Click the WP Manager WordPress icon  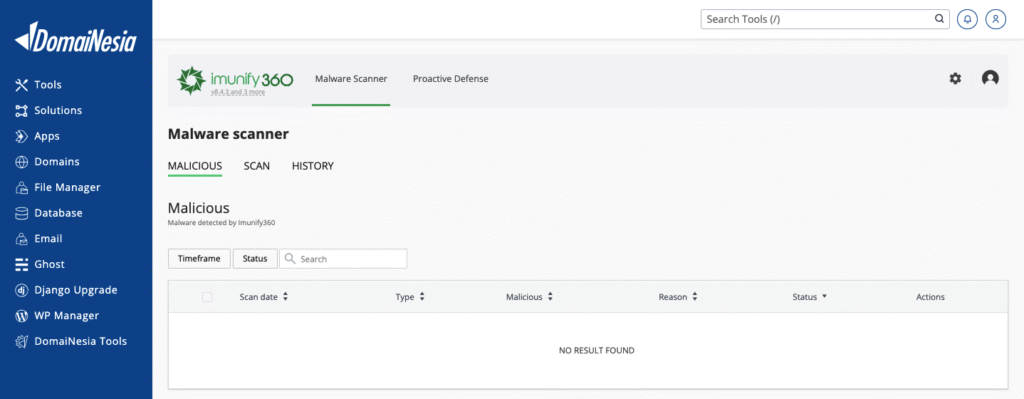(x=22, y=315)
